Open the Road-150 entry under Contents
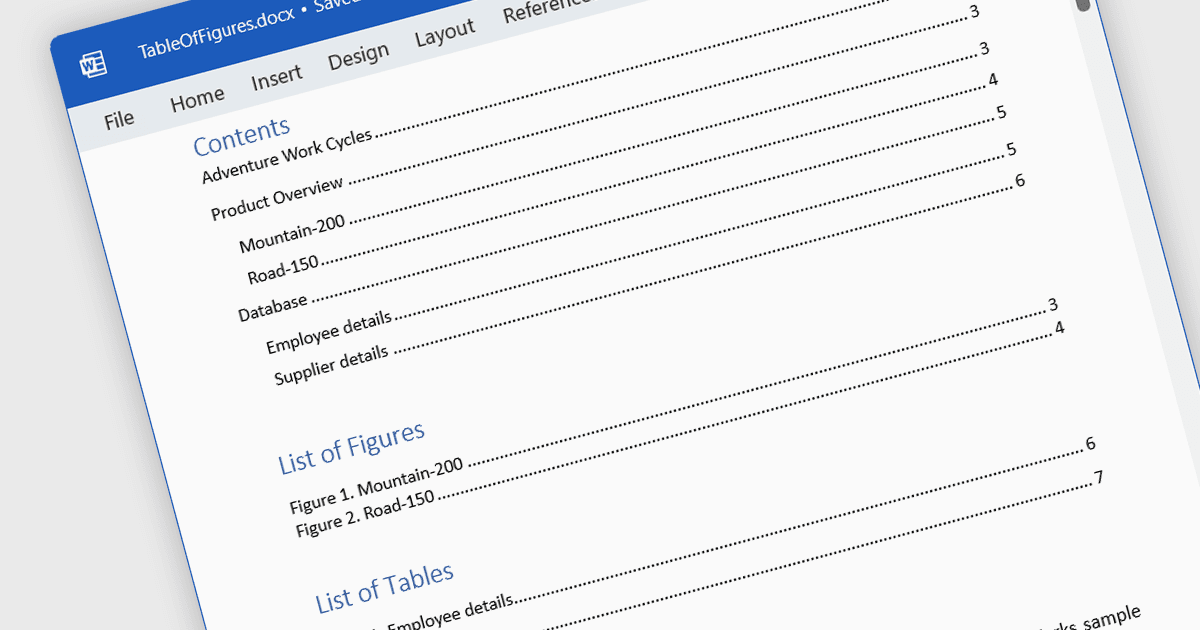The width and height of the screenshot is (1200, 630). (x=283, y=270)
